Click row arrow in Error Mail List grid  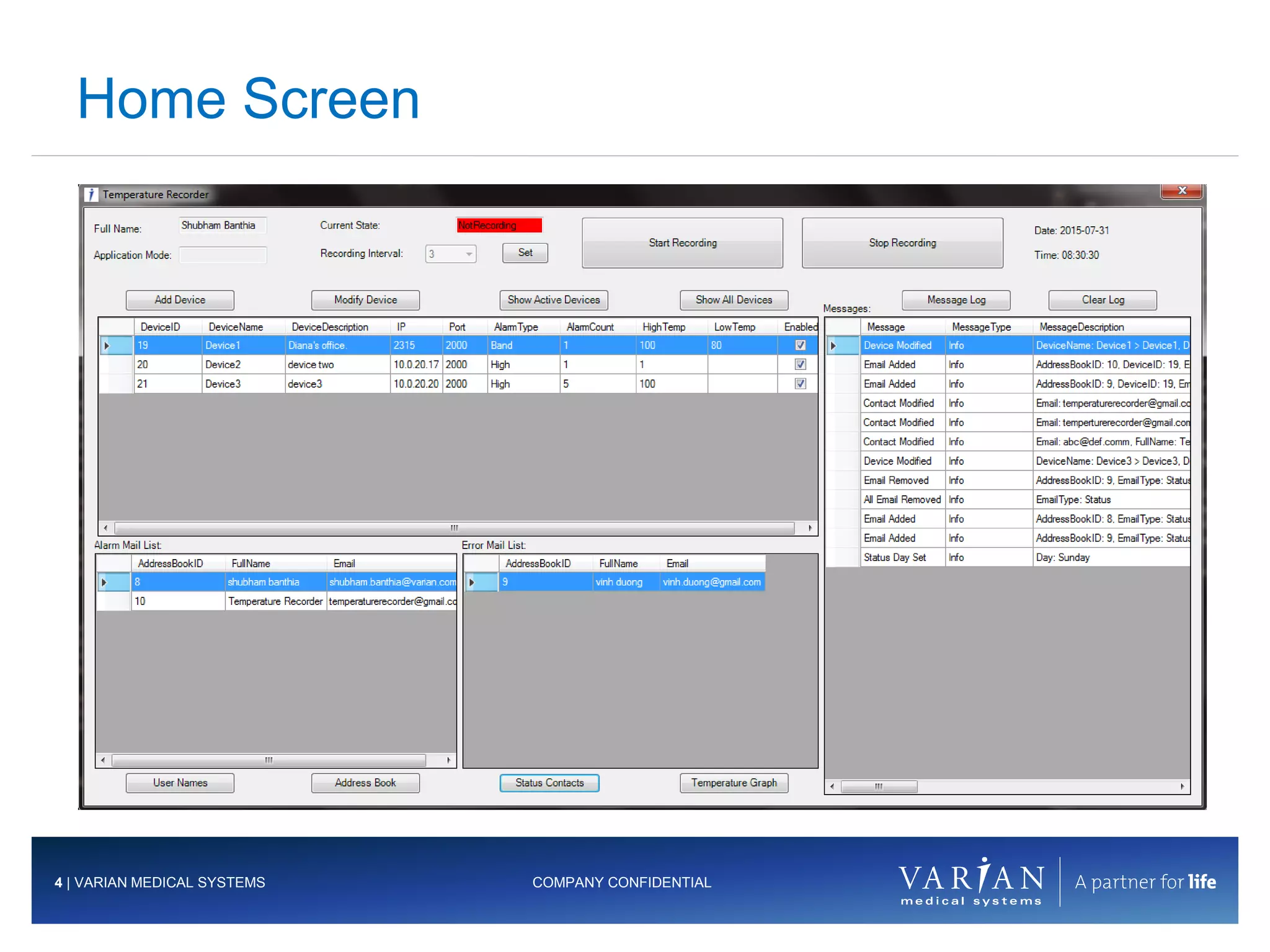[x=471, y=582]
